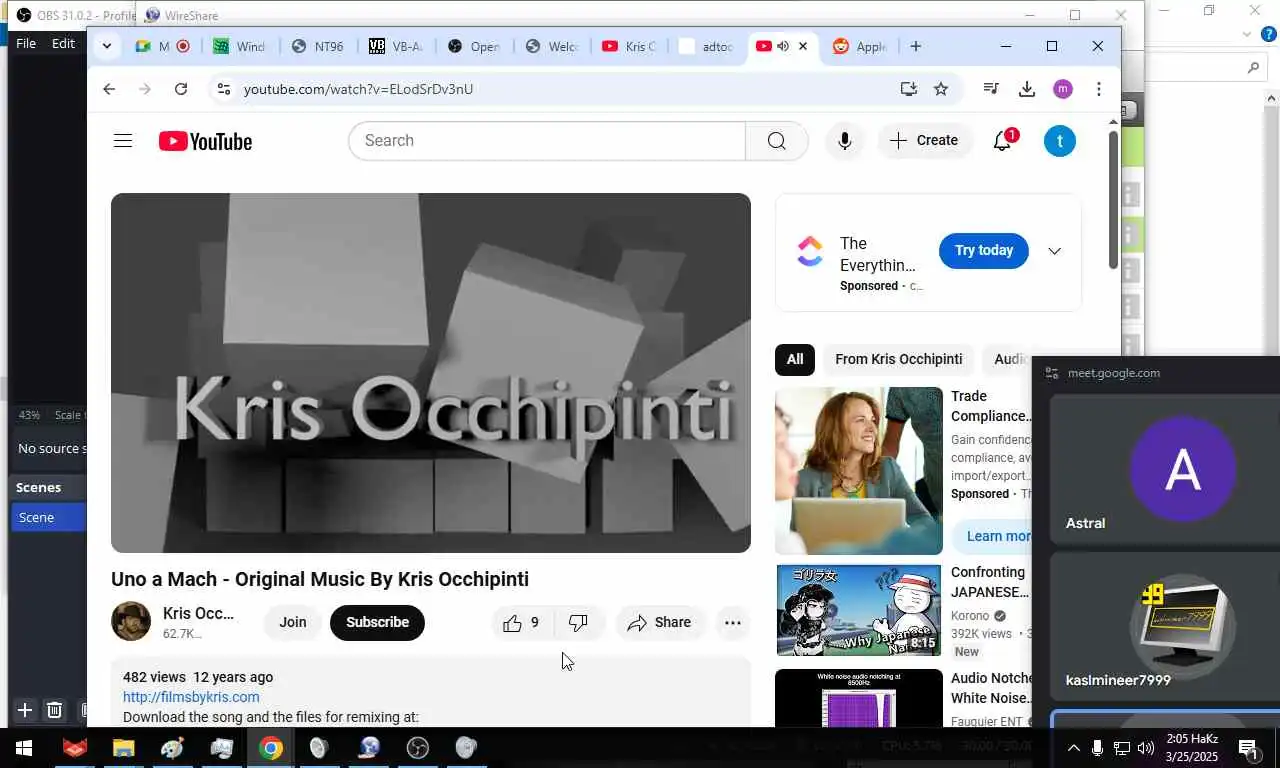Switch to the adtoc tab
This screenshot has width=1280, height=768.
tap(706, 46)
